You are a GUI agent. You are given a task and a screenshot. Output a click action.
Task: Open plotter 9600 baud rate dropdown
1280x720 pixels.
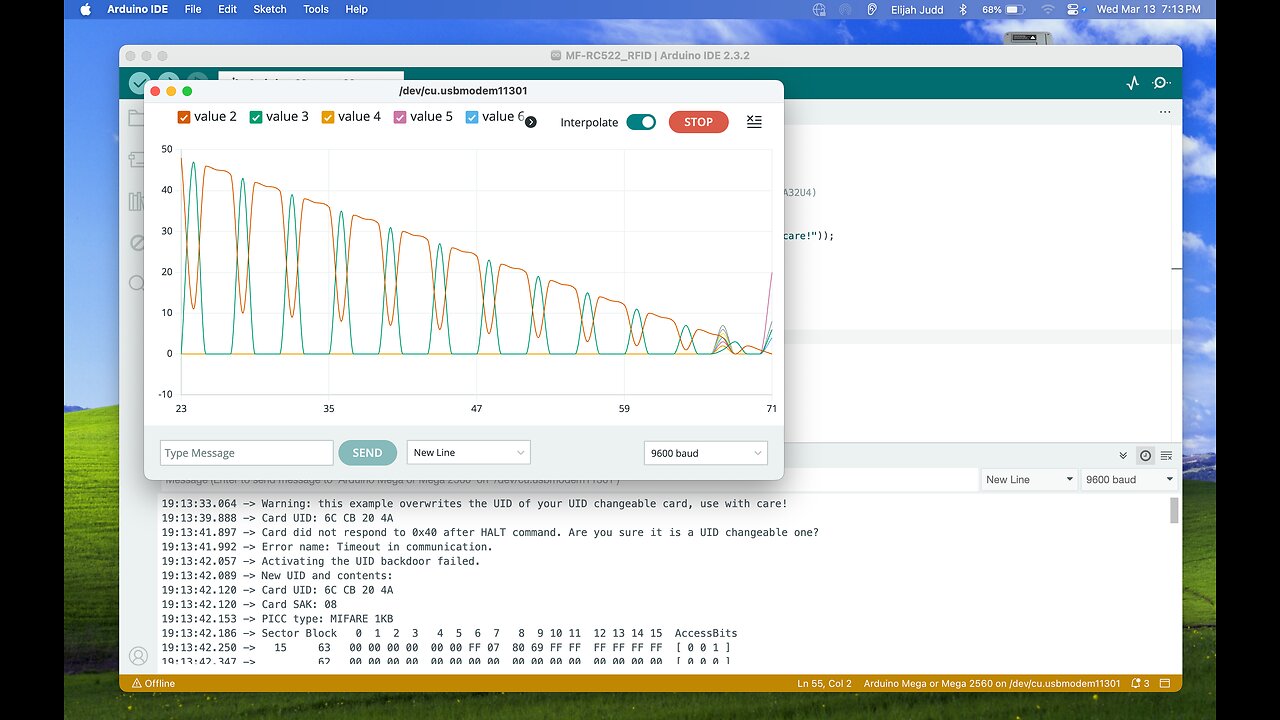tap(706, 453)
